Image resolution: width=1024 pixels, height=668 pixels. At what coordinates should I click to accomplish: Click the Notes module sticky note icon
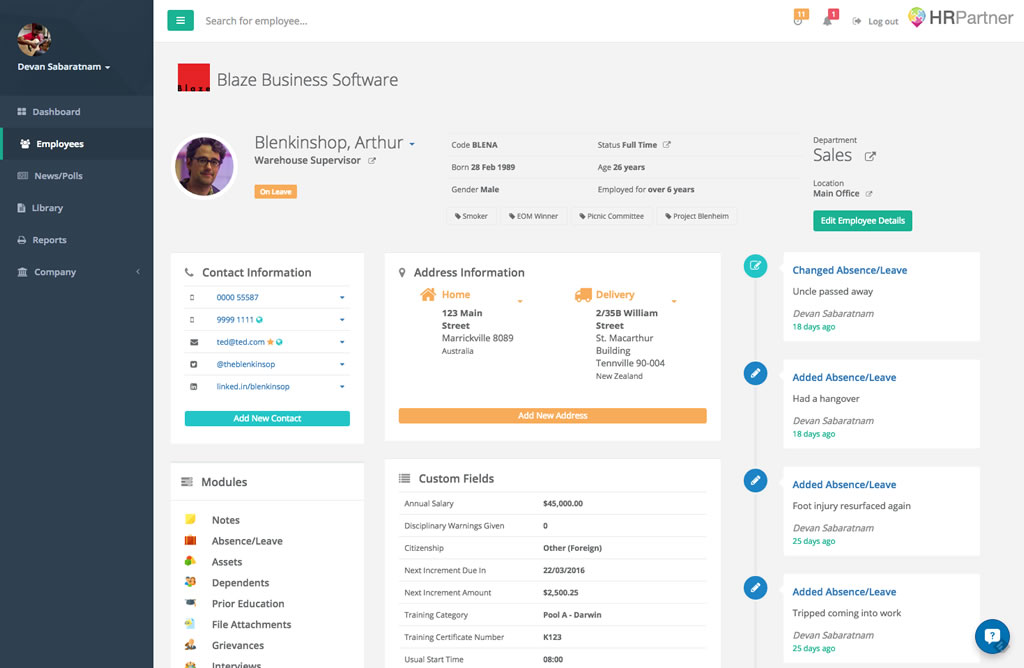coord(190,519)
